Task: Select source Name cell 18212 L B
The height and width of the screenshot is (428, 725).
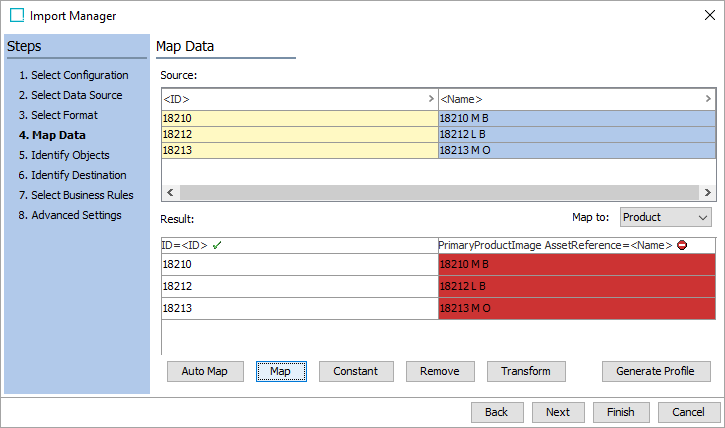Action: coord(577,135)
